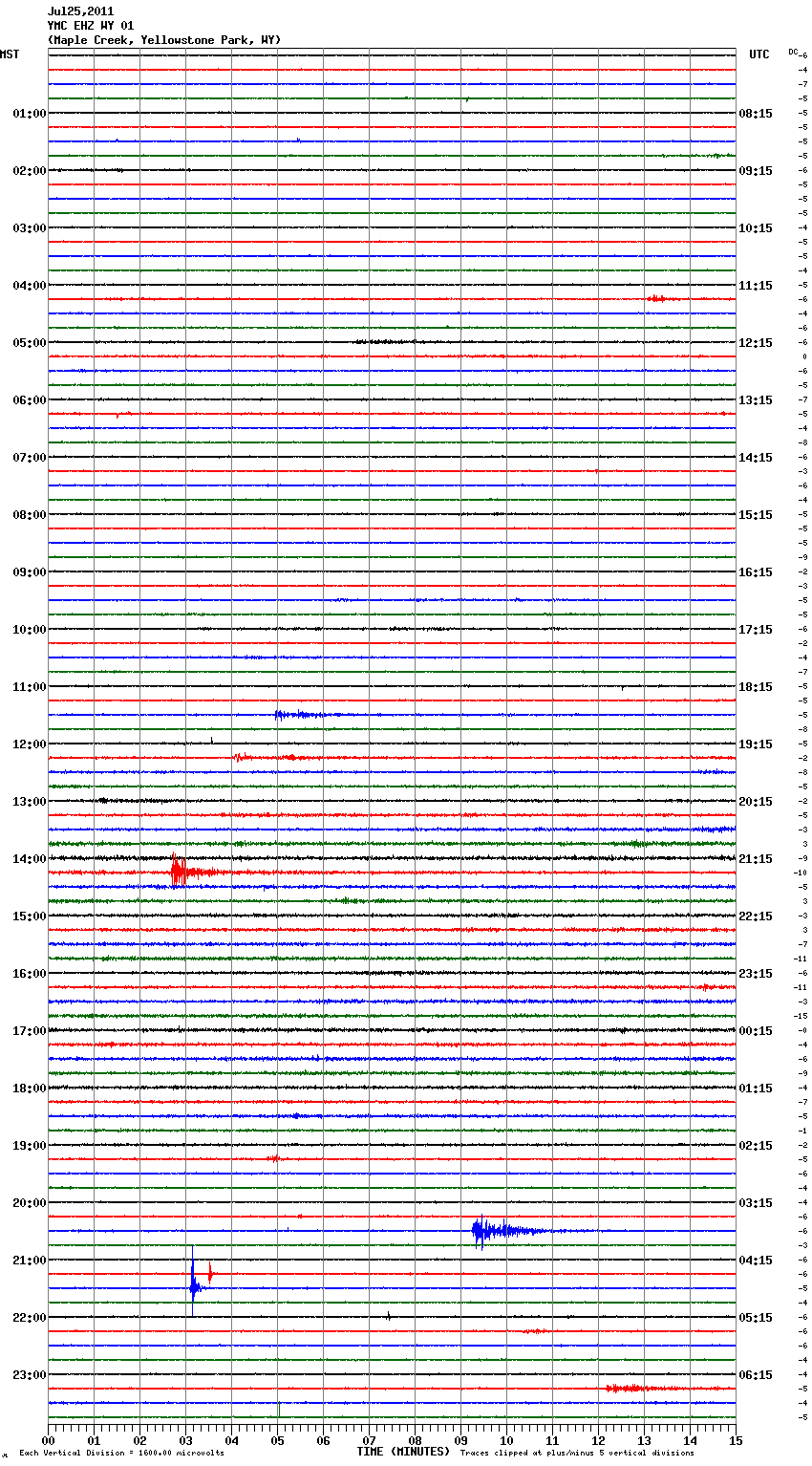Click the 10:15 UTC label
Image resolution: width=812 pixels, height=1466 pixels.
(756, 228)
